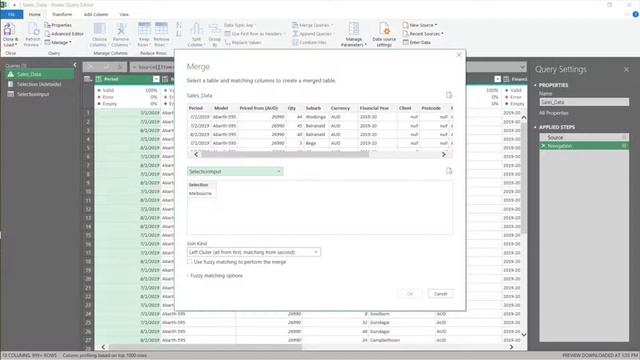Click Replace Values in the ribbon
This screenshot has height=360, width=640.
243,42
